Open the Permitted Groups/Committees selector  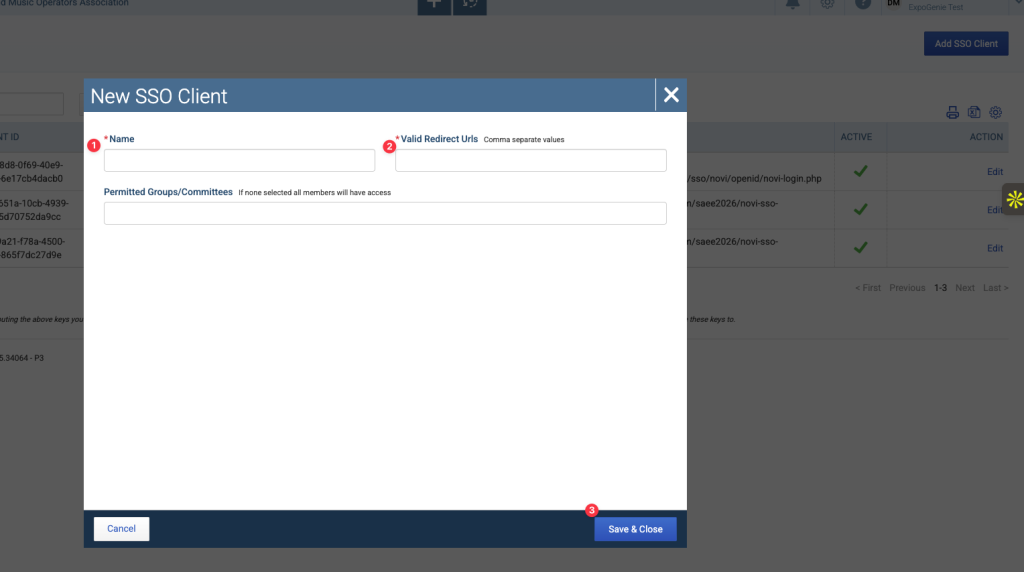(x=385, y=213)
